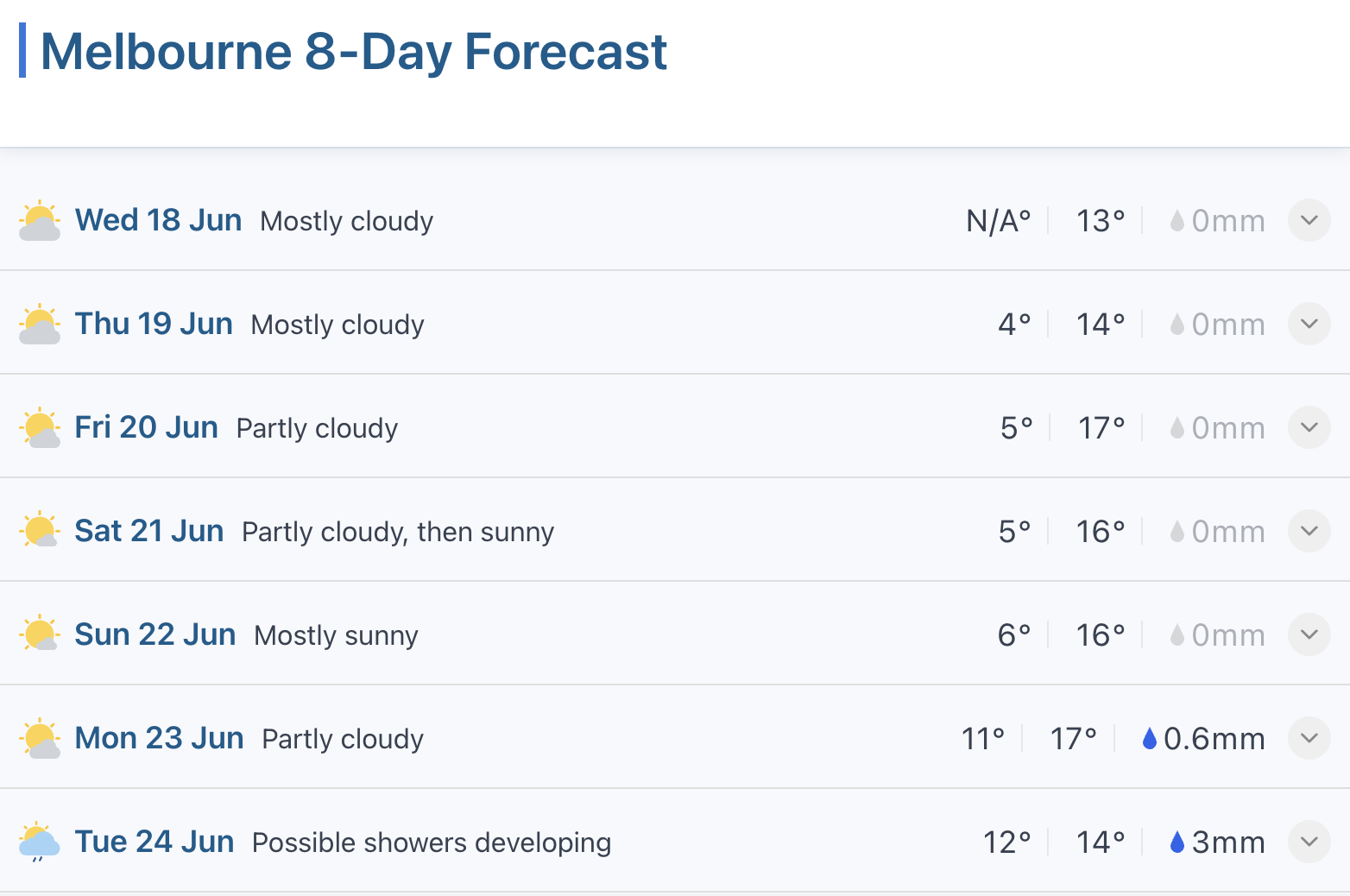This screenshot has height=896, width=1350.
Task: Click the Fri 20 Jun weather icon
Action: 40,428
